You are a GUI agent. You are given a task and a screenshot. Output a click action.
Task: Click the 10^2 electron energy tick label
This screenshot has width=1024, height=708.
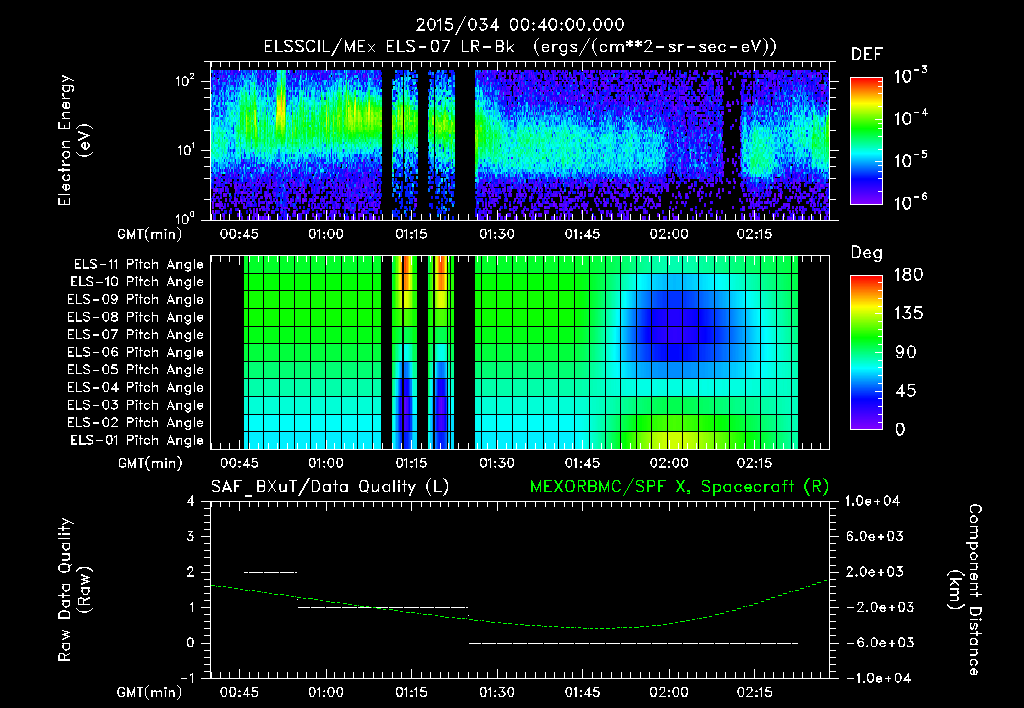tap(185, 80)
